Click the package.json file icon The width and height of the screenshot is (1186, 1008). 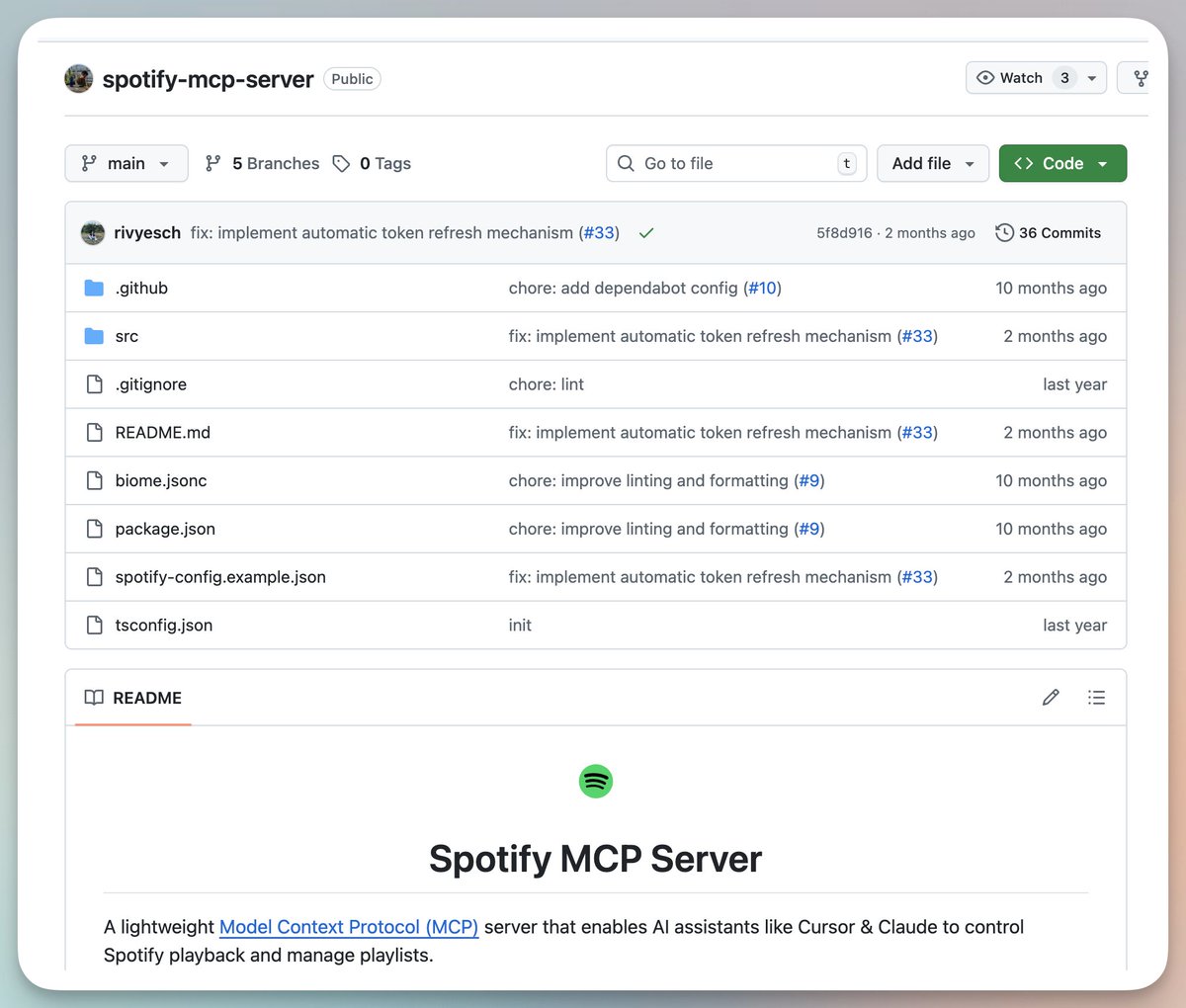94,529
